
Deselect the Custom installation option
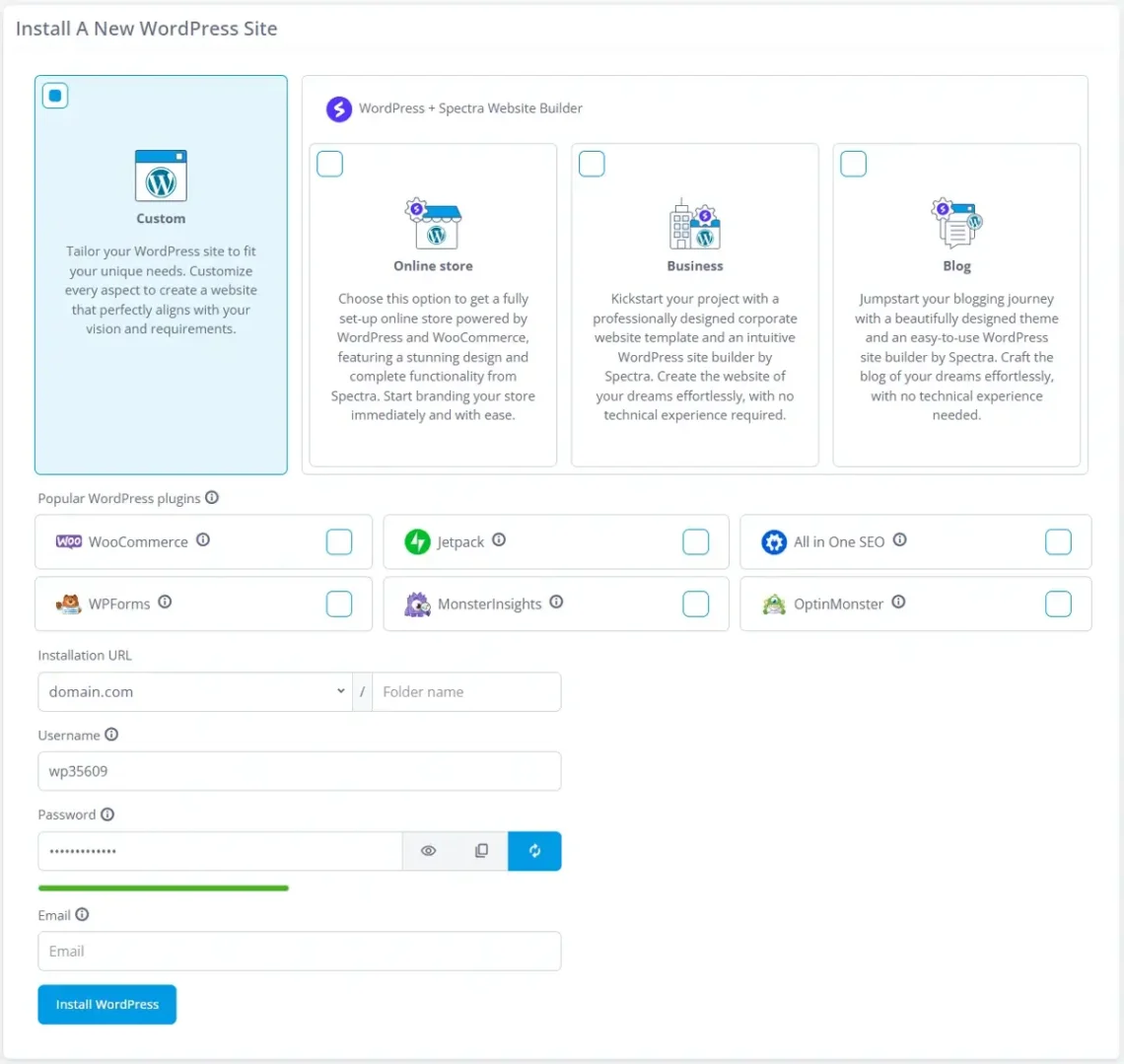[55, 95]
